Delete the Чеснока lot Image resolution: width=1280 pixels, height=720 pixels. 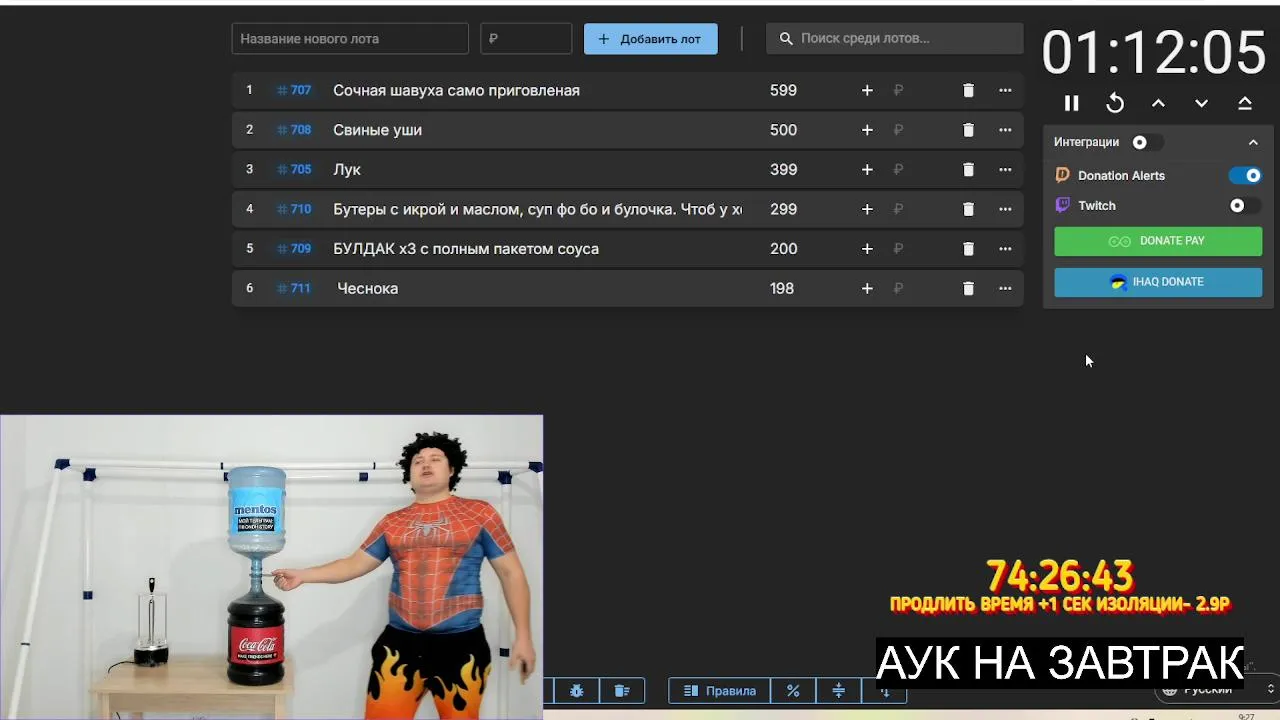point(968,288)
